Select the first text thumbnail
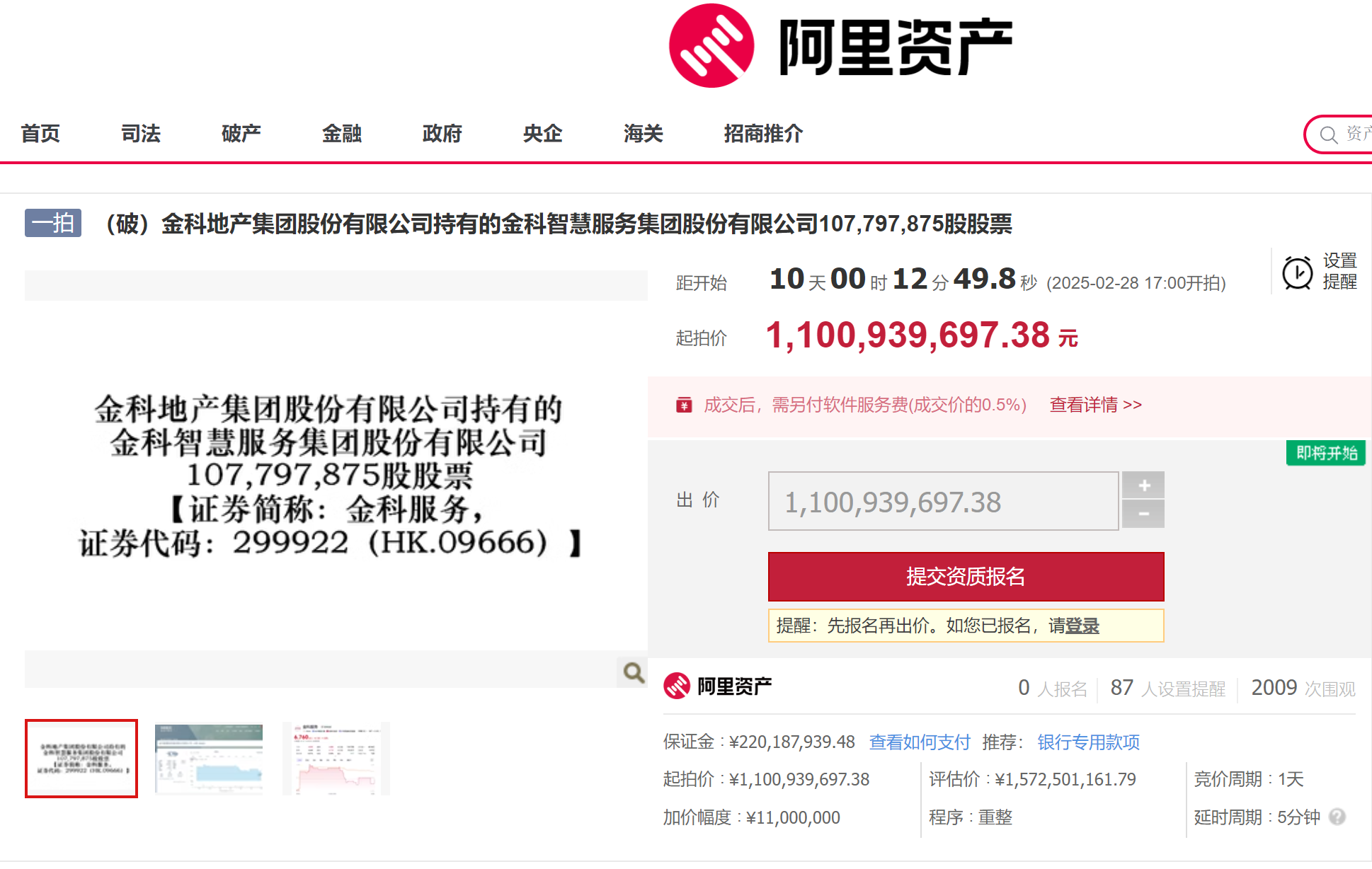This screenshot has width=1372, height=869. pyautogui.click(x=81, y=759)
